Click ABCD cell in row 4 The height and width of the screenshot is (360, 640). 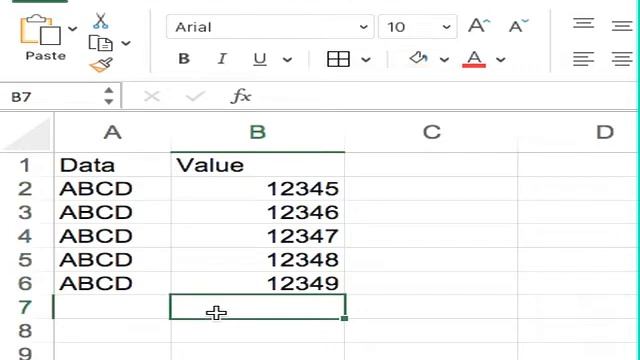[112, 236]
